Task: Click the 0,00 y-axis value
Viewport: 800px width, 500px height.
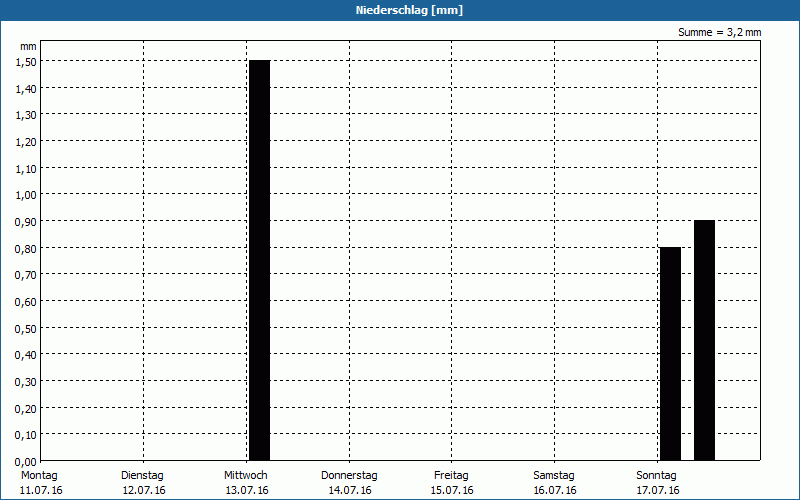Action: pos(26,462)
